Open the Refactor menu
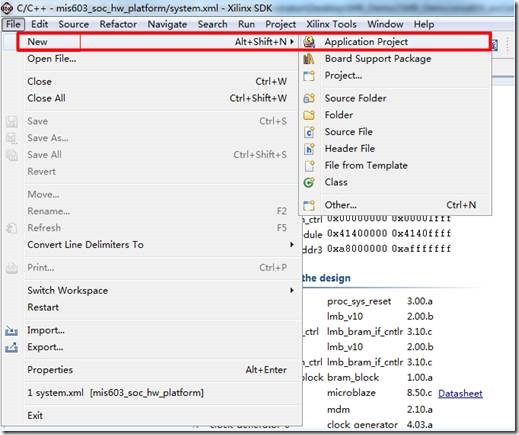The width and height of the screenshot is (519, 435). tap(118, 24)
